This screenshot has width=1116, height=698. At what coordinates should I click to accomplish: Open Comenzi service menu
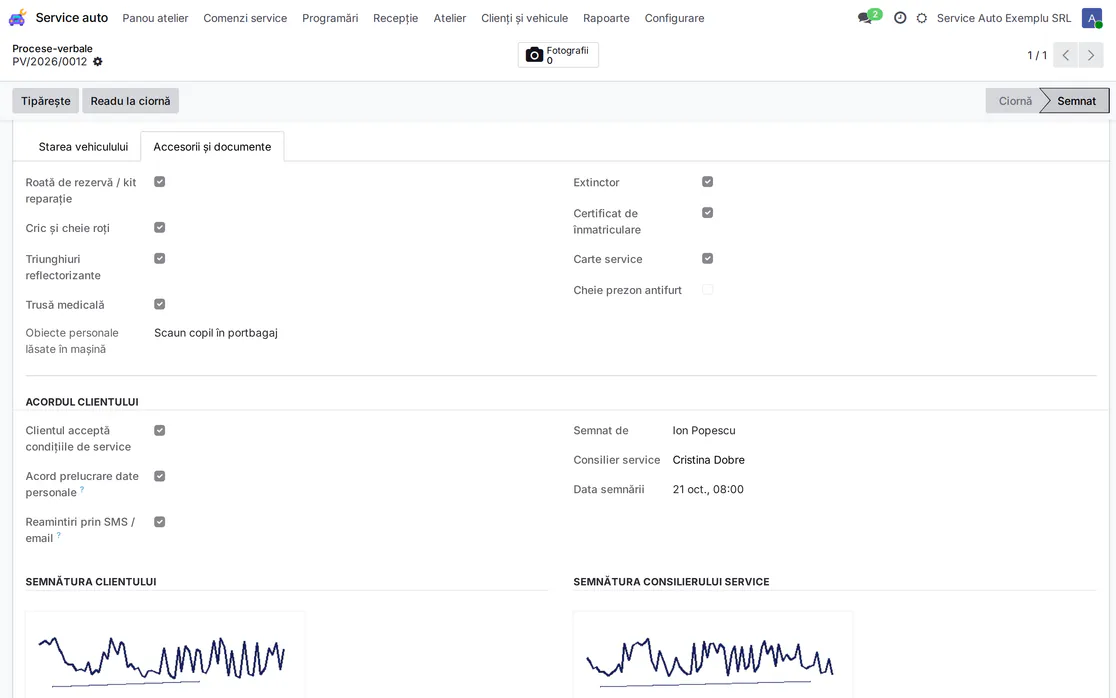(245, 18)
